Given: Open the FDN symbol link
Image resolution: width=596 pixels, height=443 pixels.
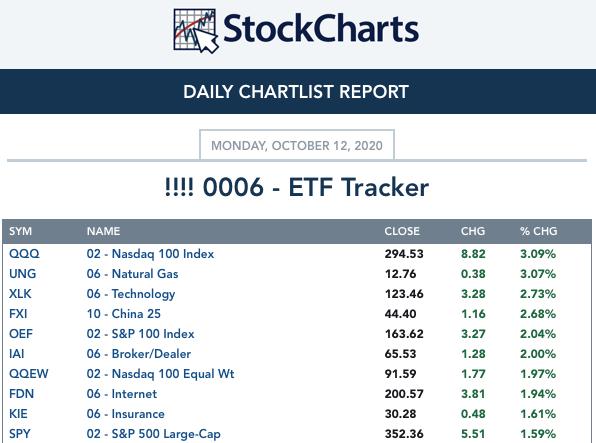Looking at the screenshot, I should pyautogui.click(x=21, y=394).
